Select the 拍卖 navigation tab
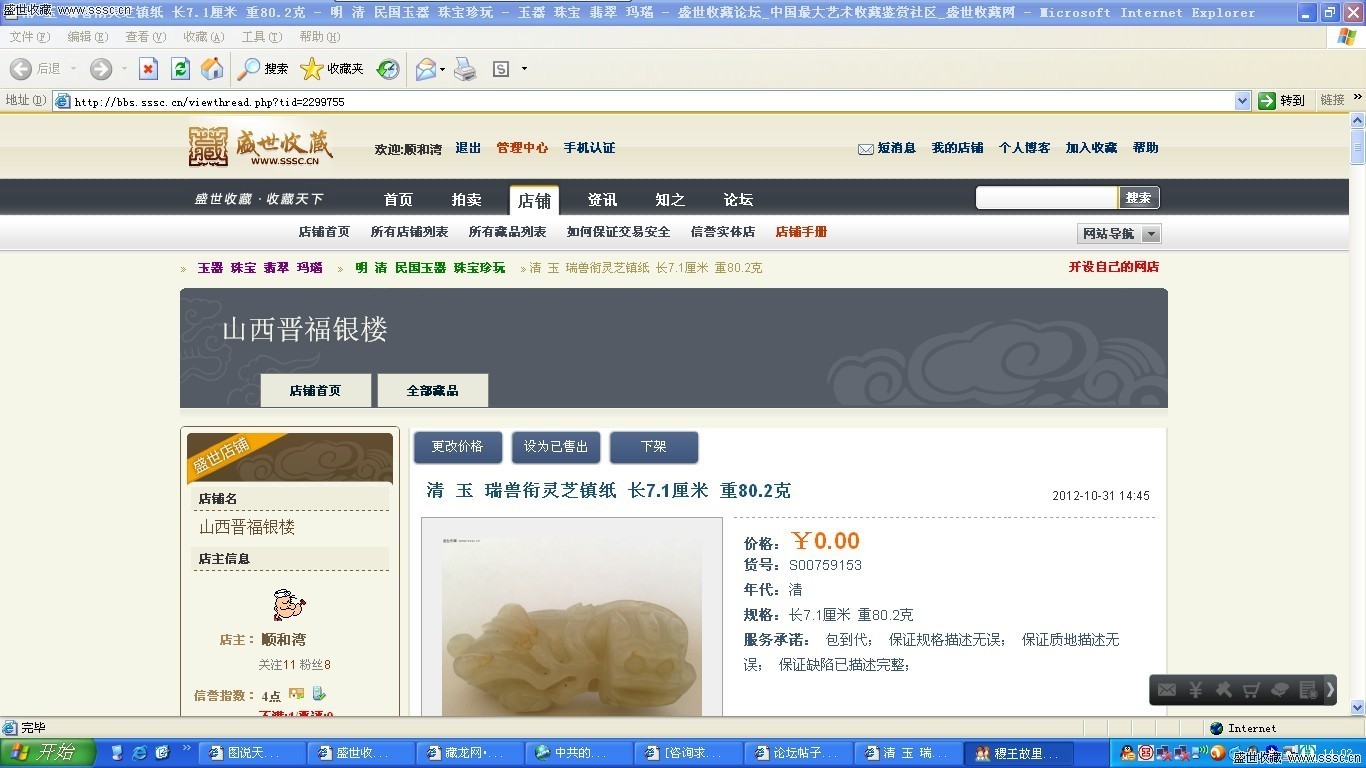 (x=466, y=200)
